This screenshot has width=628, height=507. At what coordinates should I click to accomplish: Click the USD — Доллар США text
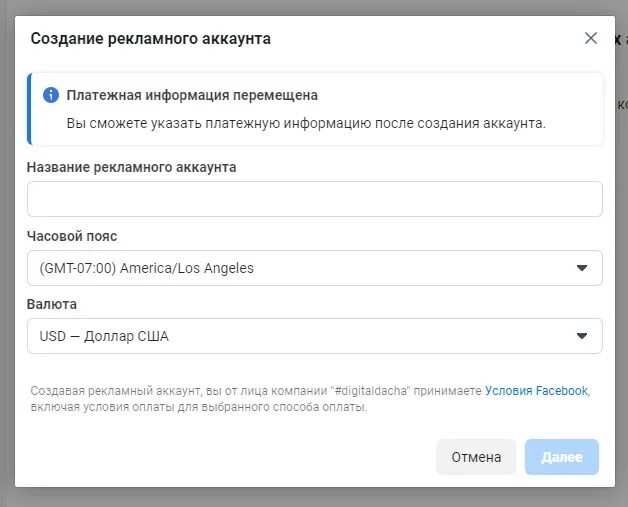click(104, 336)
